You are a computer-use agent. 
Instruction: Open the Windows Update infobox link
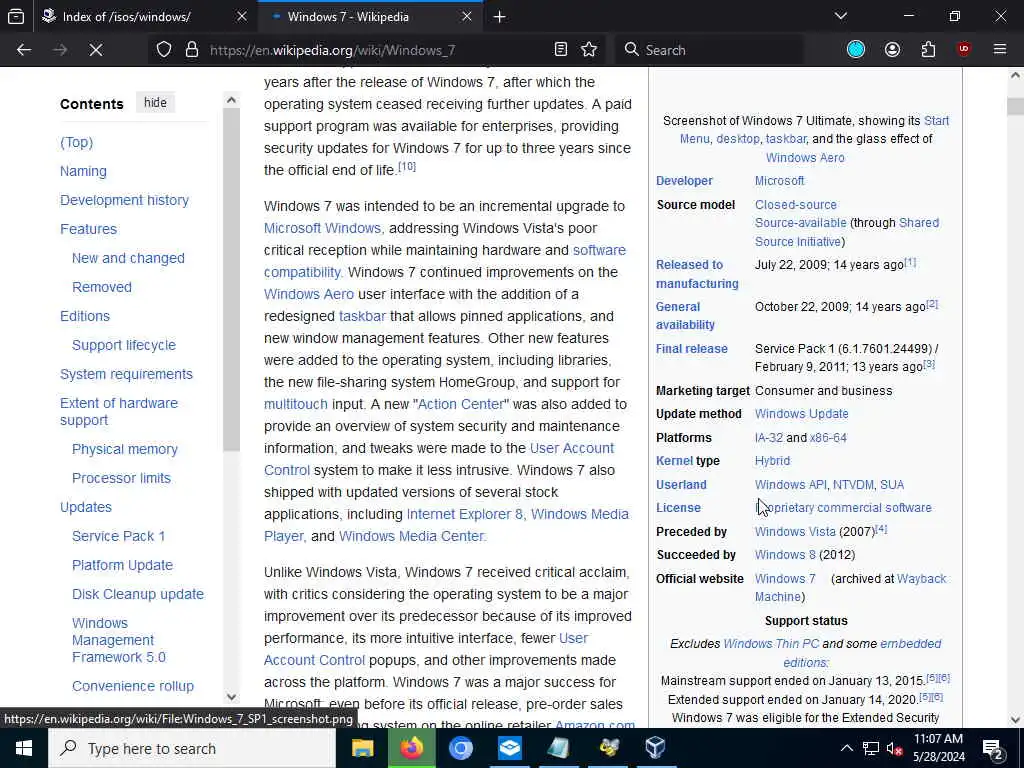[x=801, y=414]
